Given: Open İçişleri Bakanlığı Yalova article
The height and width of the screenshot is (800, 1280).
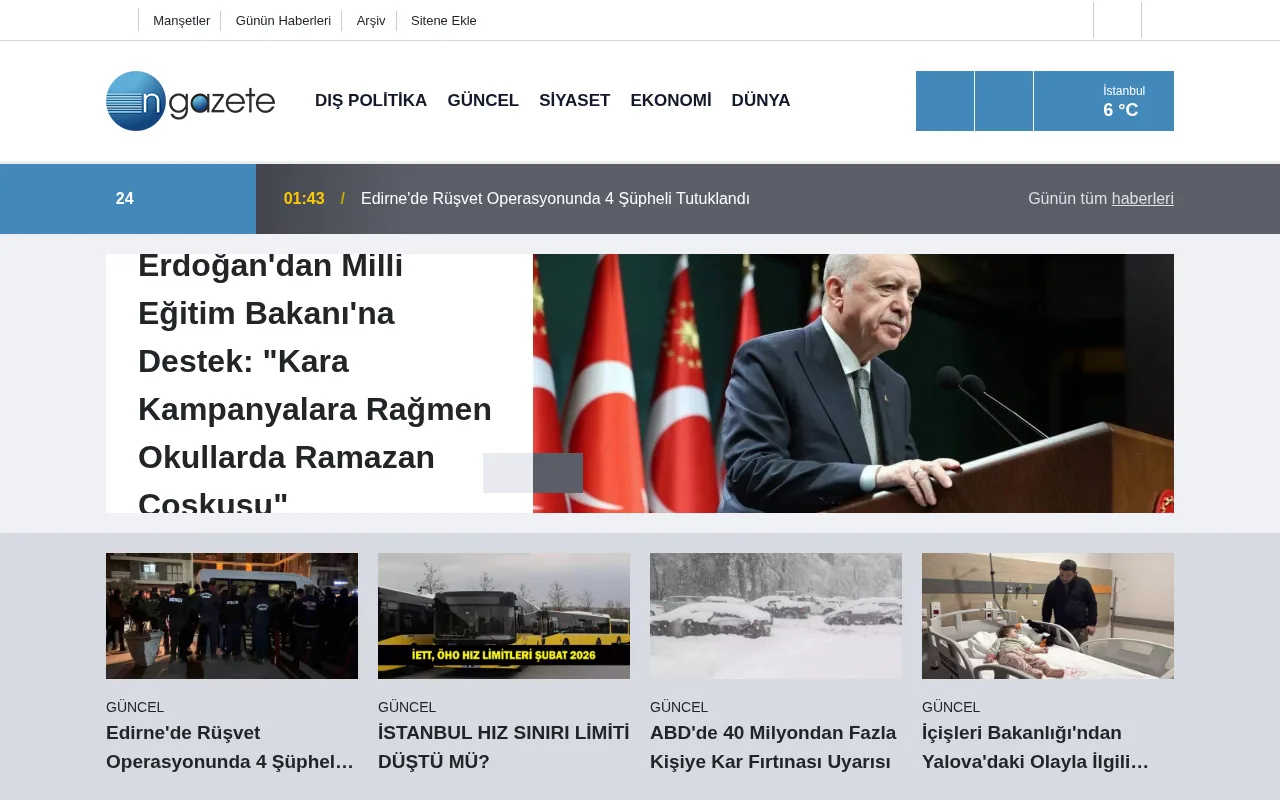Looking at the screenshot, I should tap(1035, 746).
